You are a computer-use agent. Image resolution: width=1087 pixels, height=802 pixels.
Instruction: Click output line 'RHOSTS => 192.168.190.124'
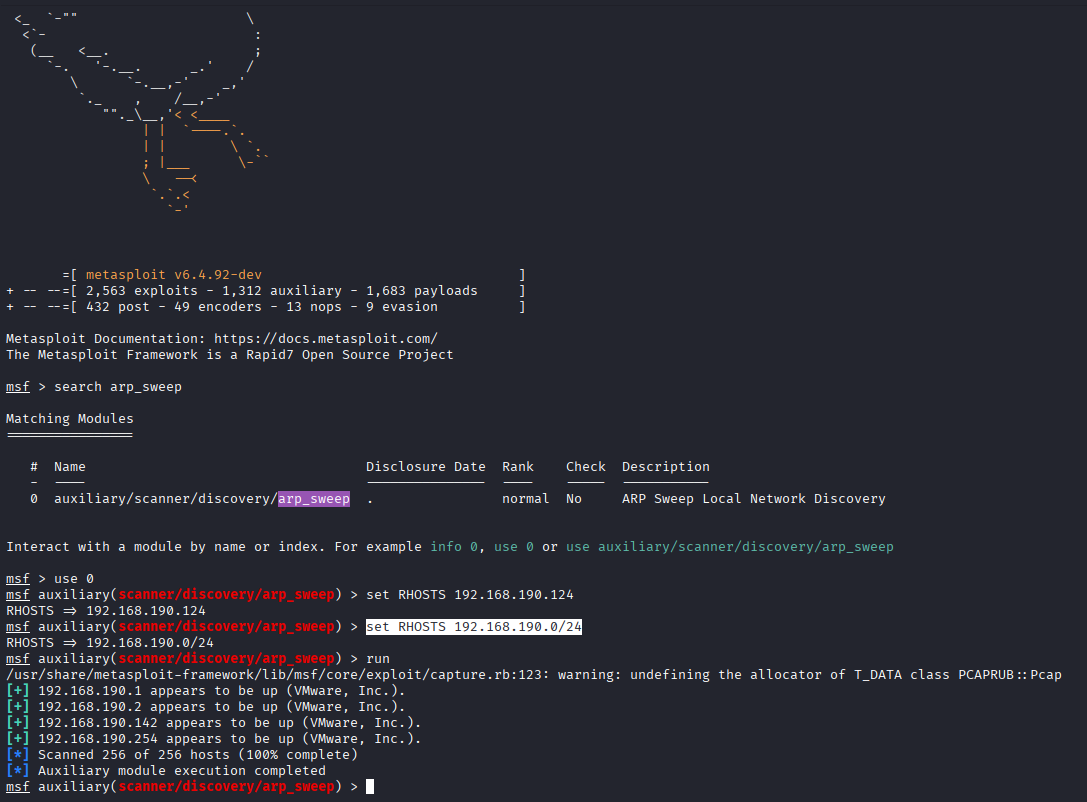tap(106, 611)
